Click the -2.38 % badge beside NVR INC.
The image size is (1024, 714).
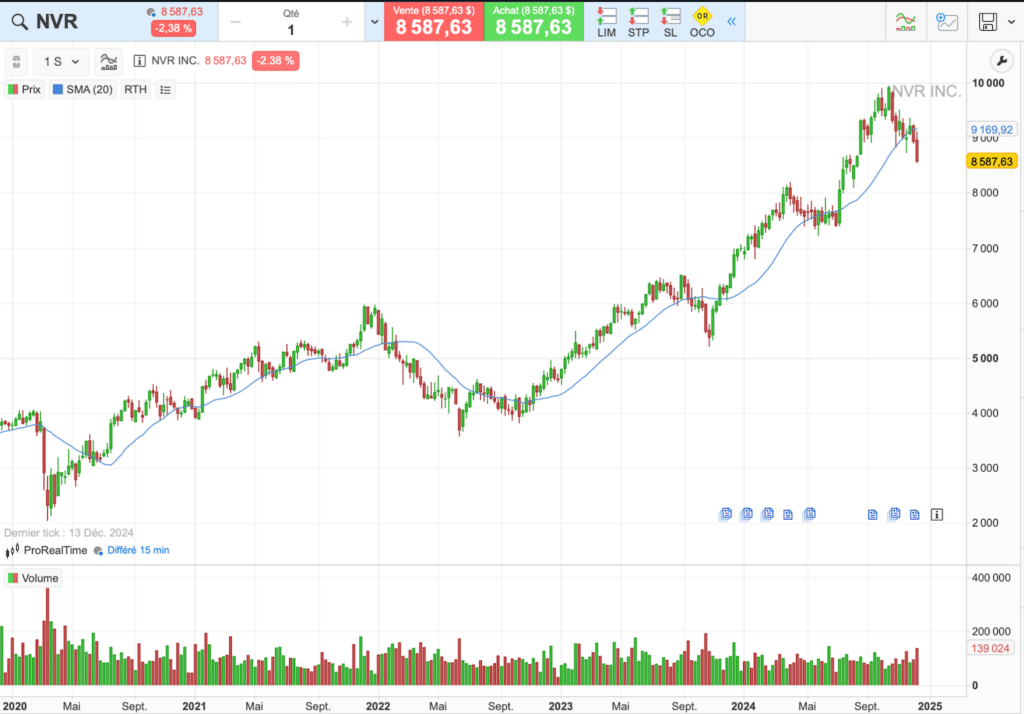tap(276, 61)
